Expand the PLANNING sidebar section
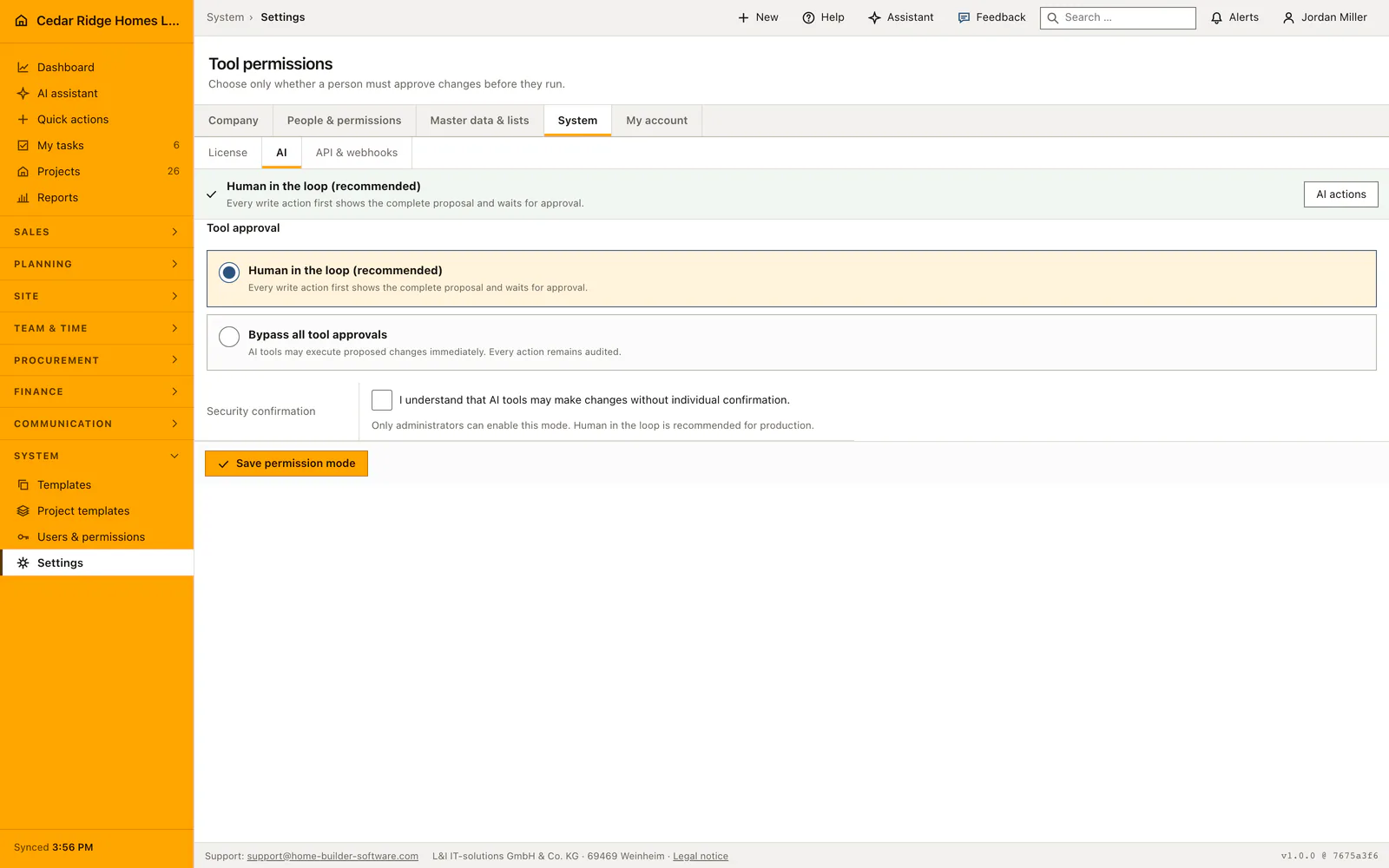The height and width of the screenshot is (868, 1389). [x=96, y=265]
